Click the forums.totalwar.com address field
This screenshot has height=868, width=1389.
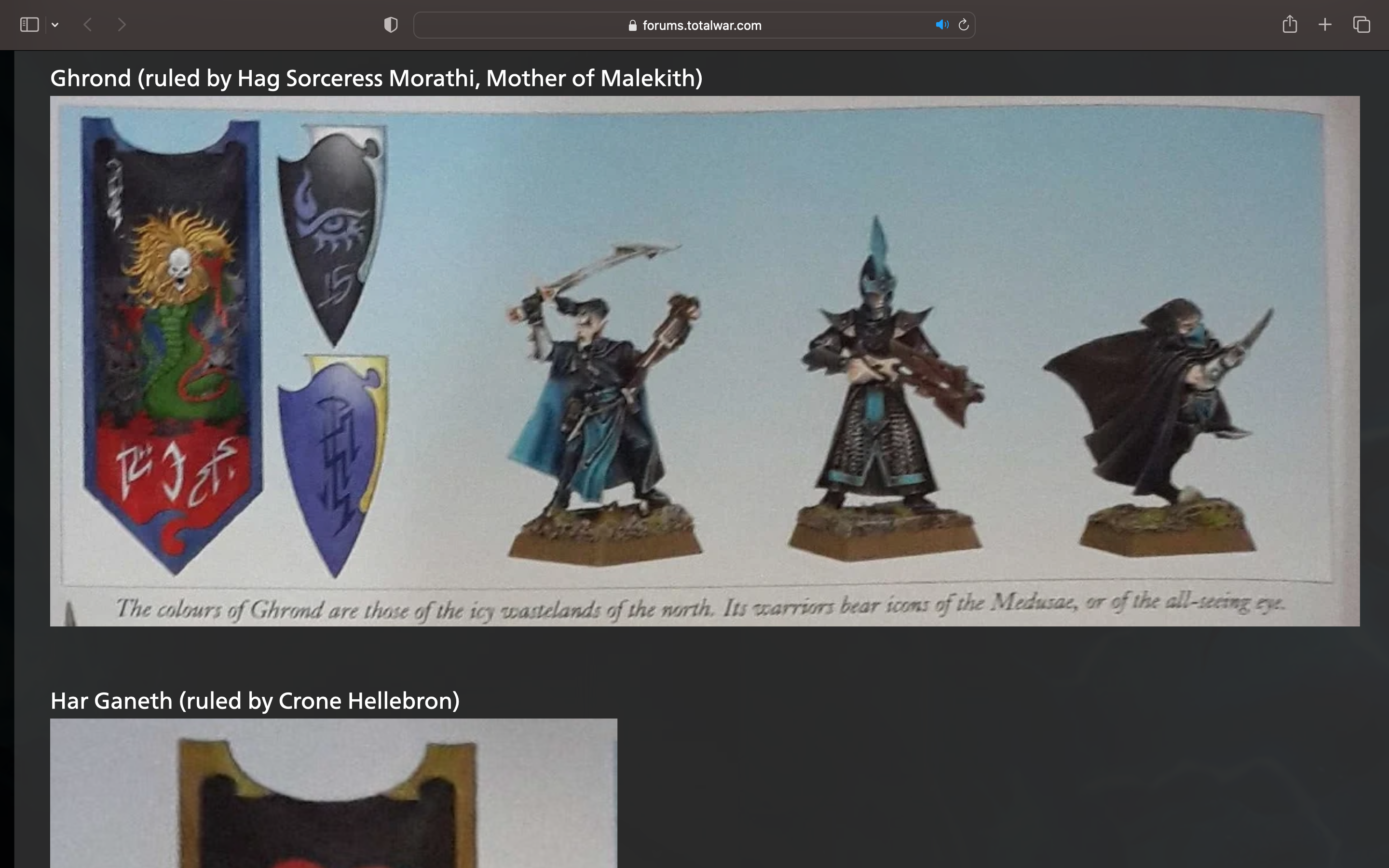pos(701,25)
